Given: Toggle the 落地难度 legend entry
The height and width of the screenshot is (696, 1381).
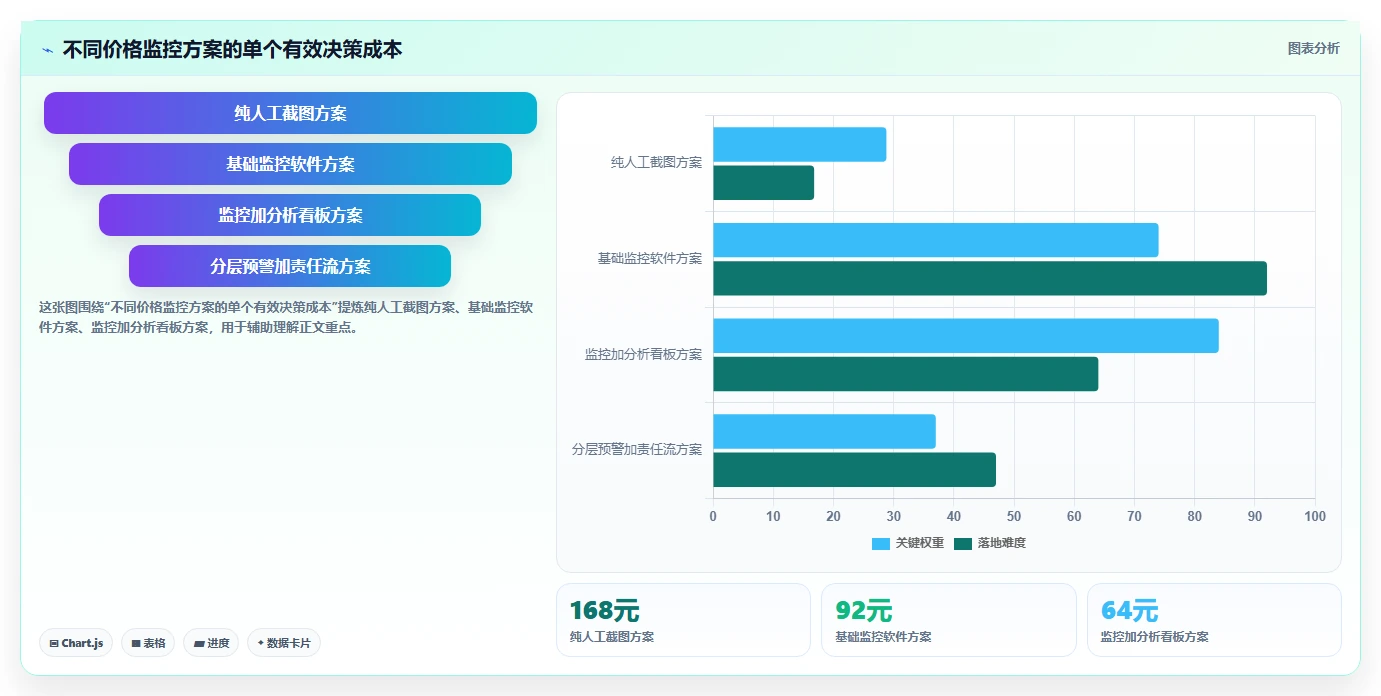Looking at the screenshot, I should (990, 543).
